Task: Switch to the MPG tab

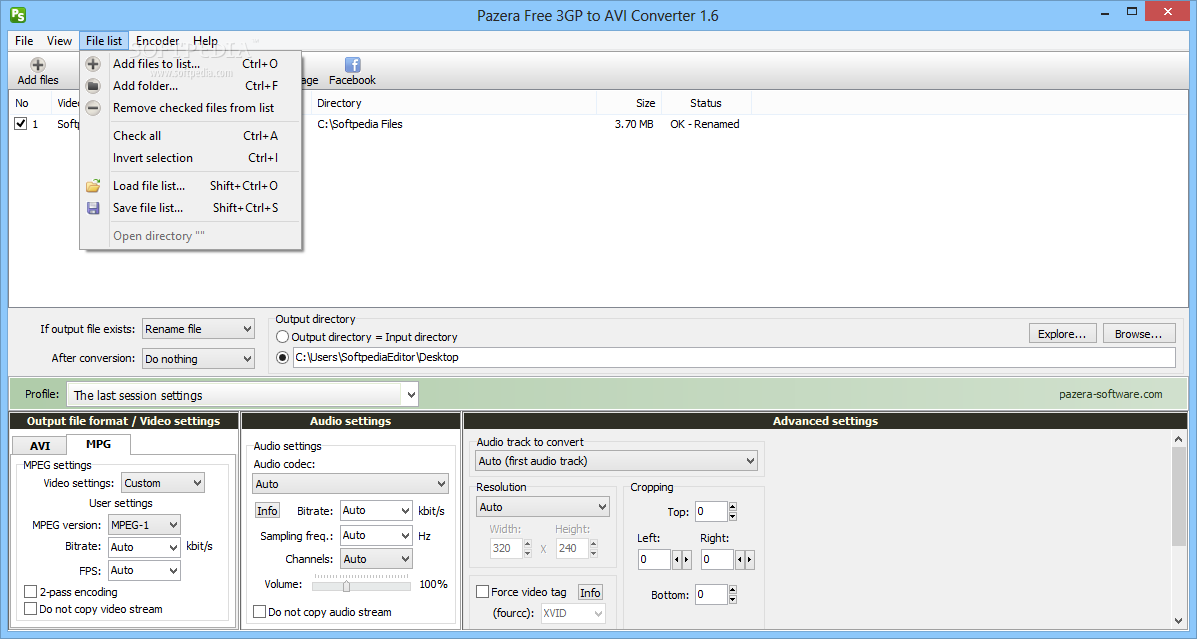Action: [x=98, y=444]
